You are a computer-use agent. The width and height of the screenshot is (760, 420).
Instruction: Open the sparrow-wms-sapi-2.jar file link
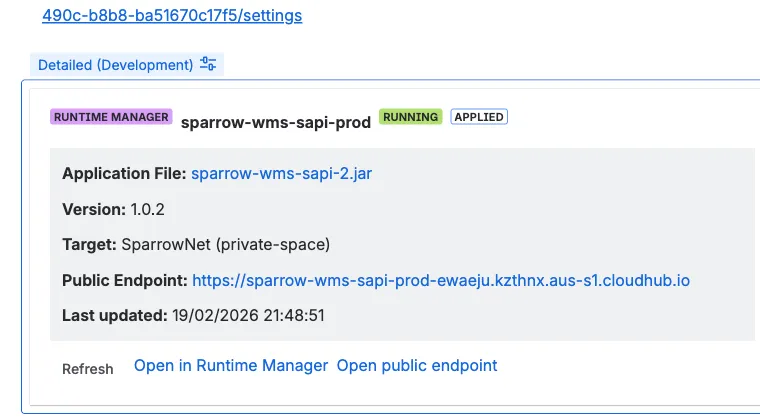click(x=282, y=173)
